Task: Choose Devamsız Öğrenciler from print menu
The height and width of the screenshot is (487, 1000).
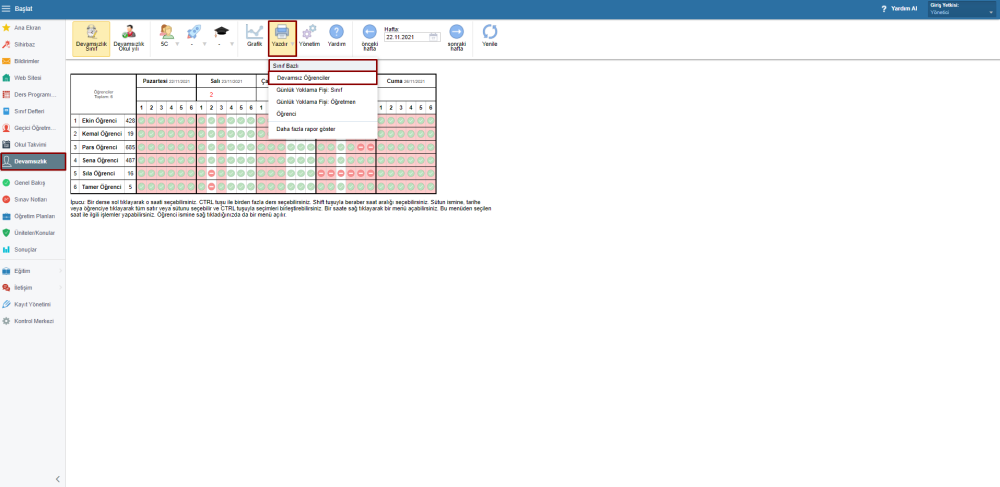Action: point(323,78)
